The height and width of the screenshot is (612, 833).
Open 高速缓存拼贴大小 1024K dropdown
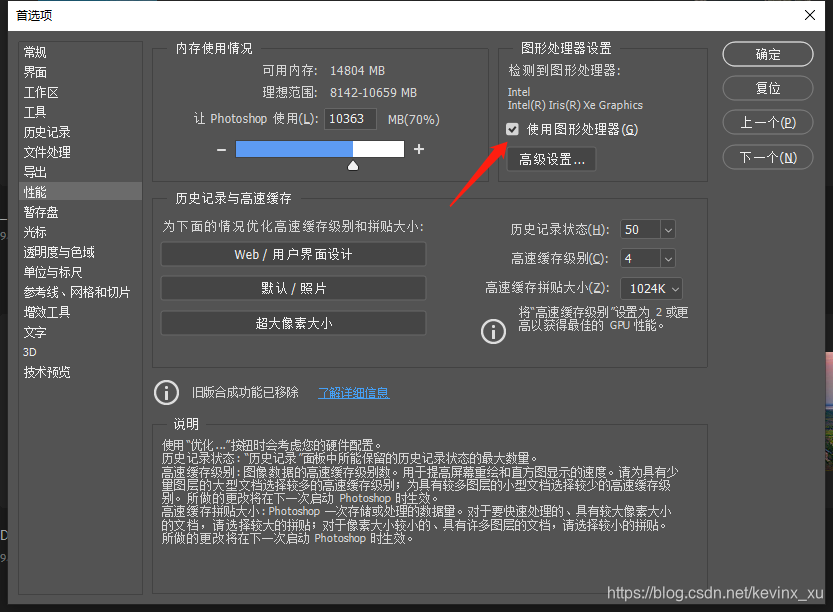click(x=652, y=288)
